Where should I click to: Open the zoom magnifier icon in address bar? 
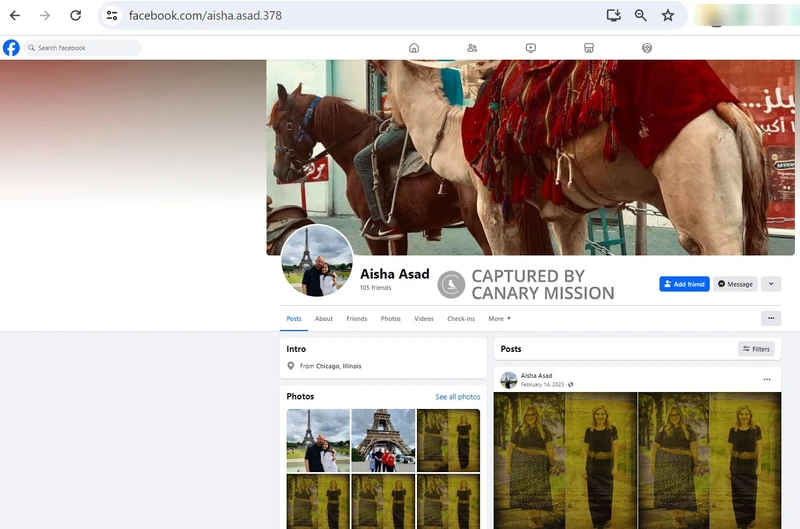(641, 15)
